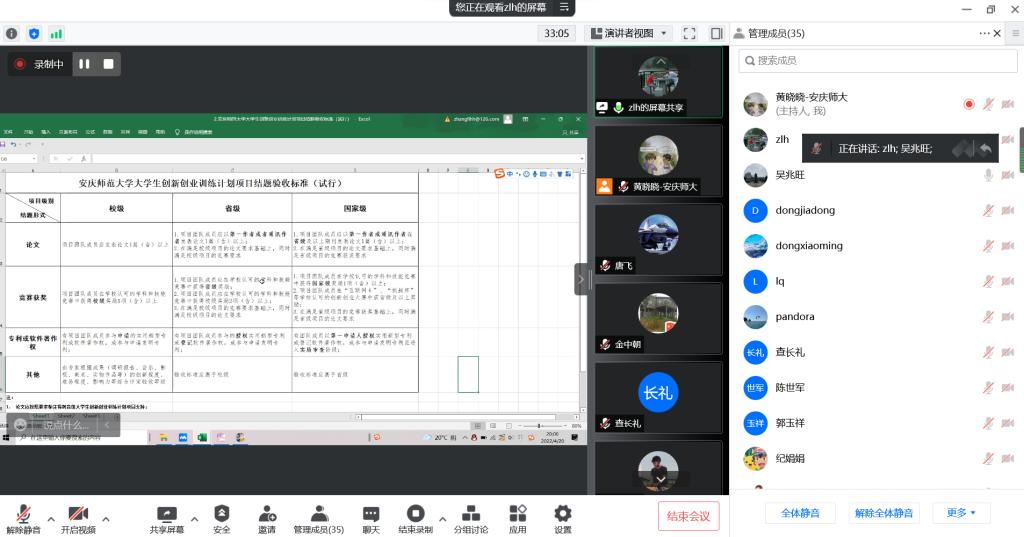Pause the recording in the 录制中 bar
1024x537 pixels.
(85, 64)
